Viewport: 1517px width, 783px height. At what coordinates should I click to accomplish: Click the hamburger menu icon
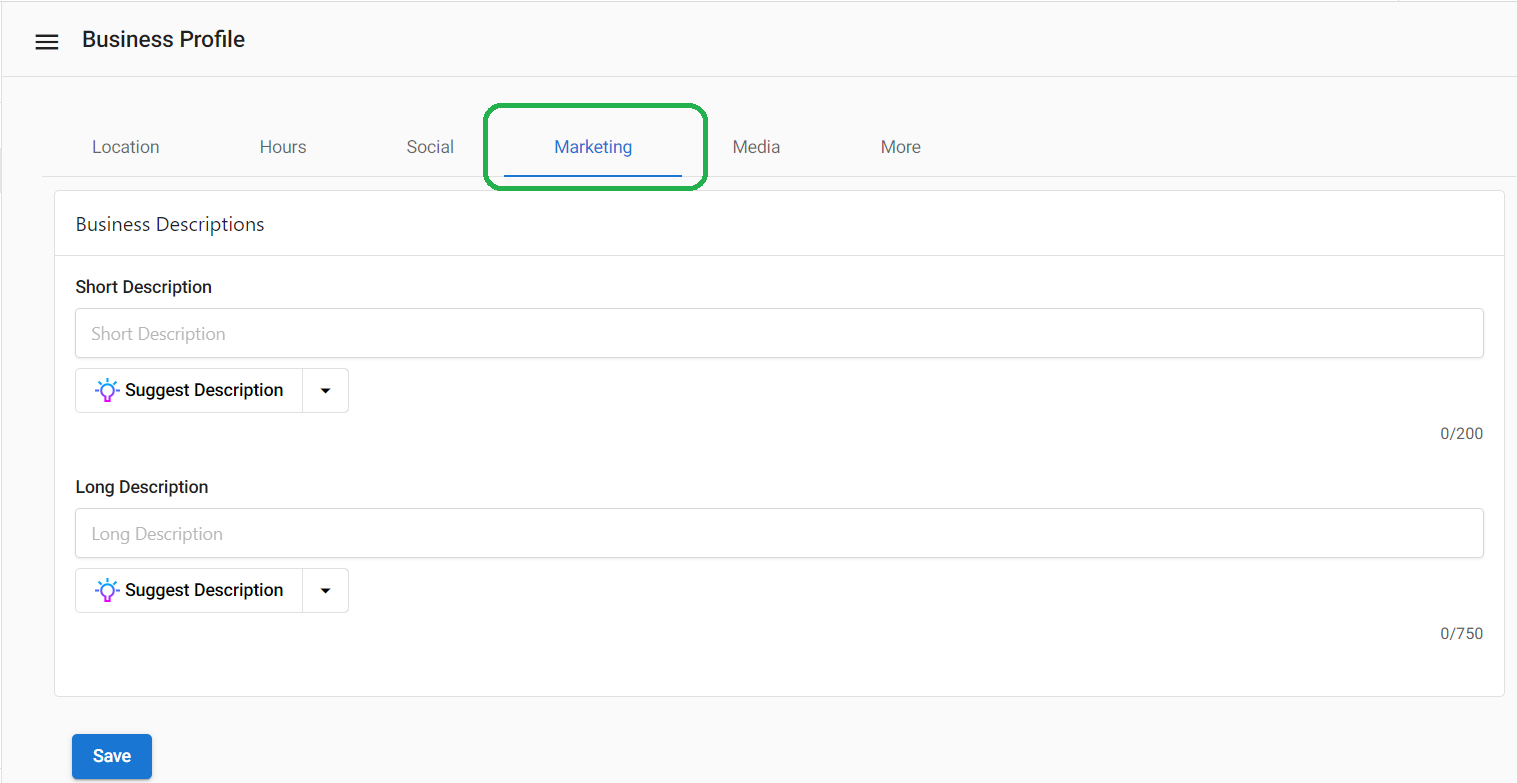[46, 41]
